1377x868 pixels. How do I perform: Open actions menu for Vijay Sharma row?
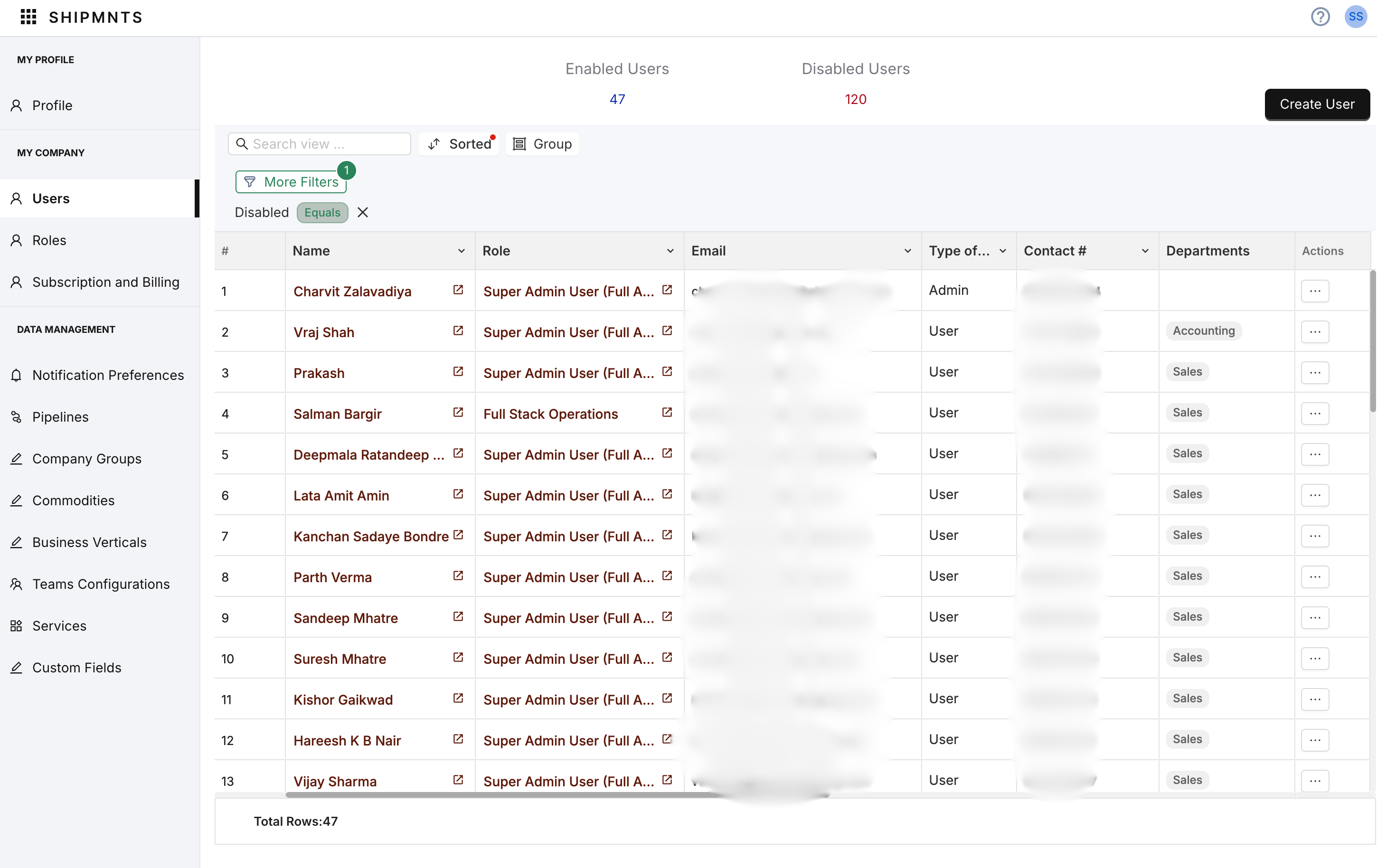[1315, 781]
